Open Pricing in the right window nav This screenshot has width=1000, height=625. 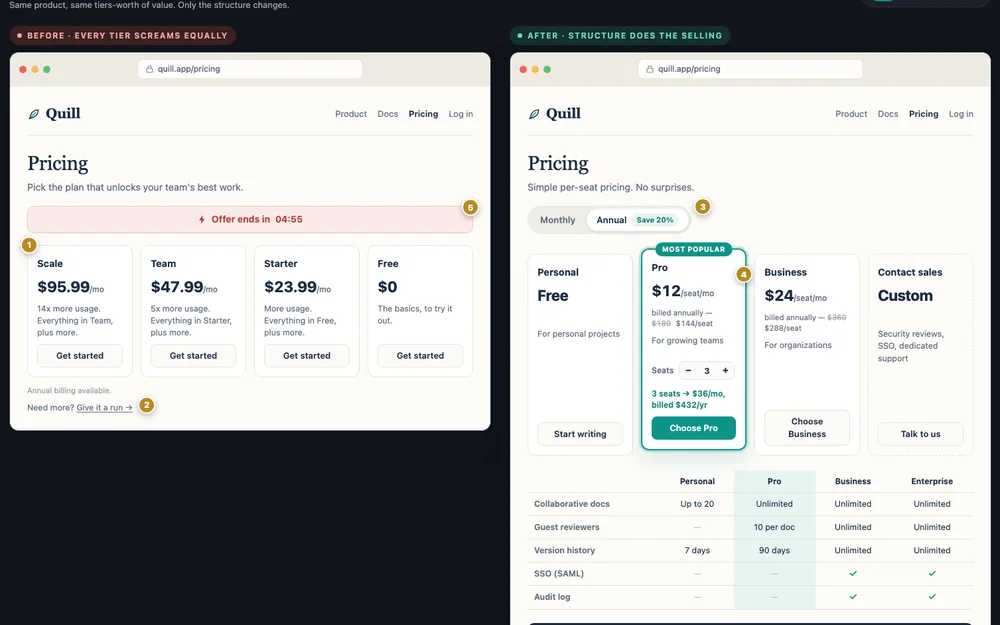(923, 114)
